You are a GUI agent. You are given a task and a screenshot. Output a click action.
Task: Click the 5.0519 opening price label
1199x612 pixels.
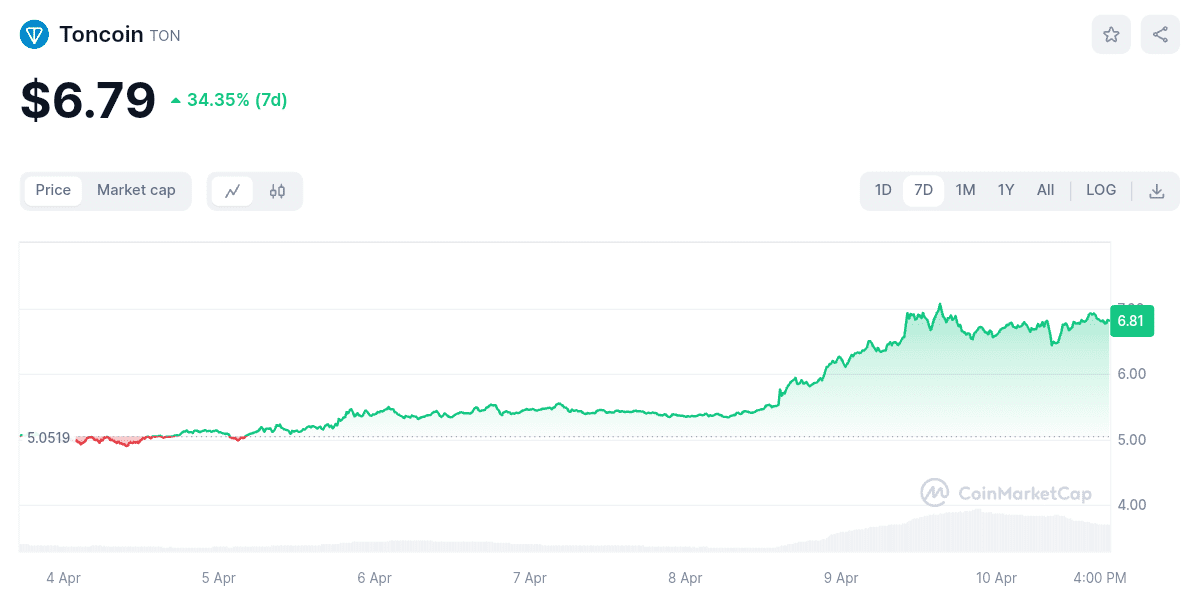click(48, 438)
